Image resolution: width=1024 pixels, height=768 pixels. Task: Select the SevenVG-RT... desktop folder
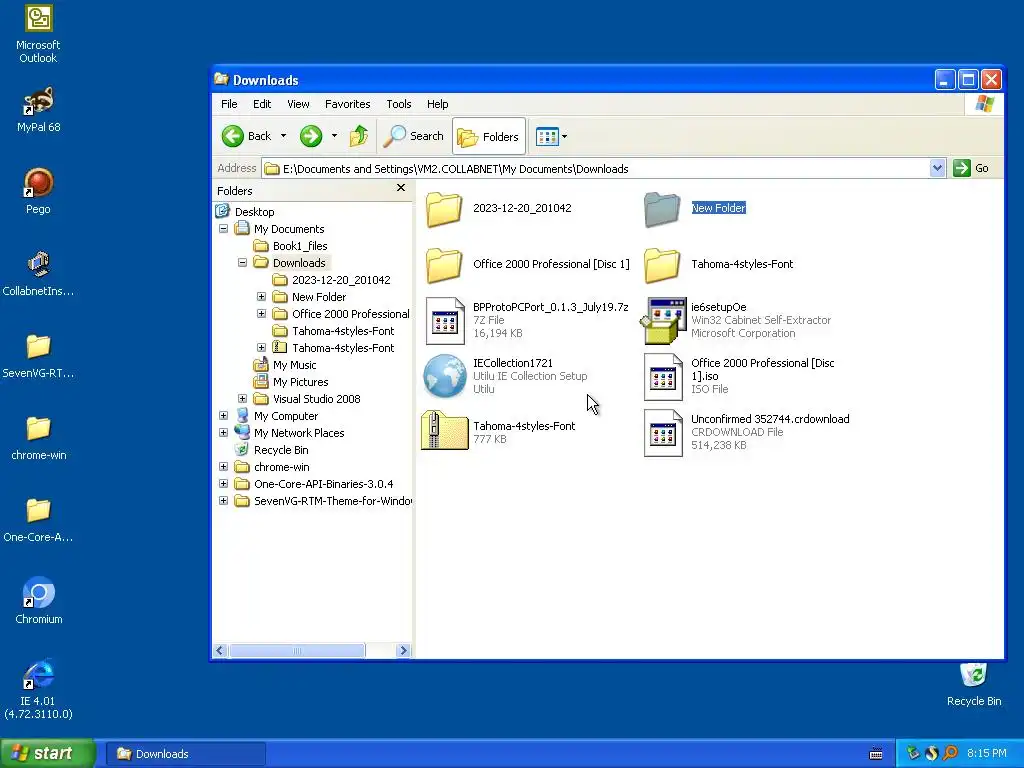[38, 355]
